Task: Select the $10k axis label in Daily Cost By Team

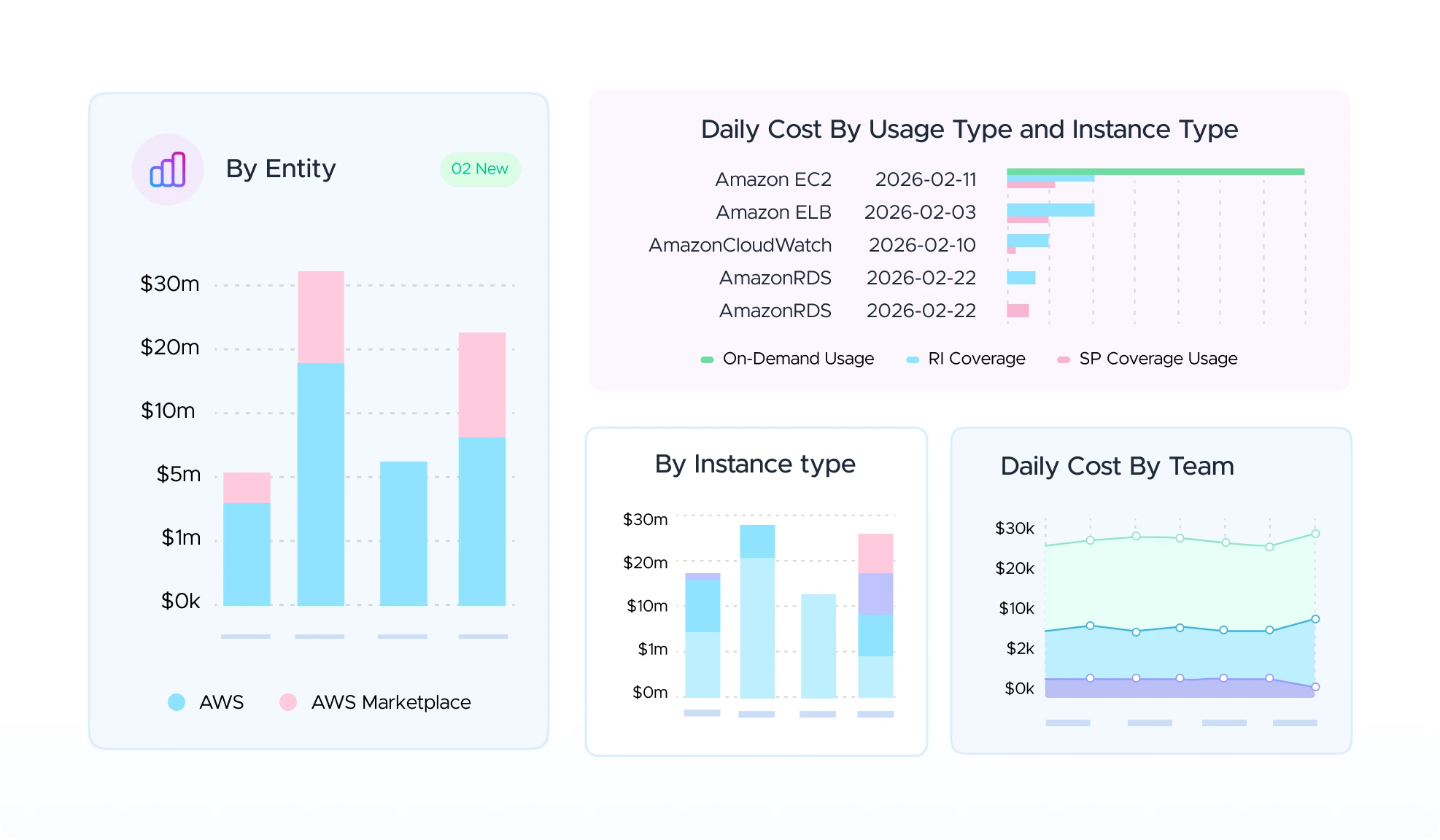Action: (x=1017, y=609)
